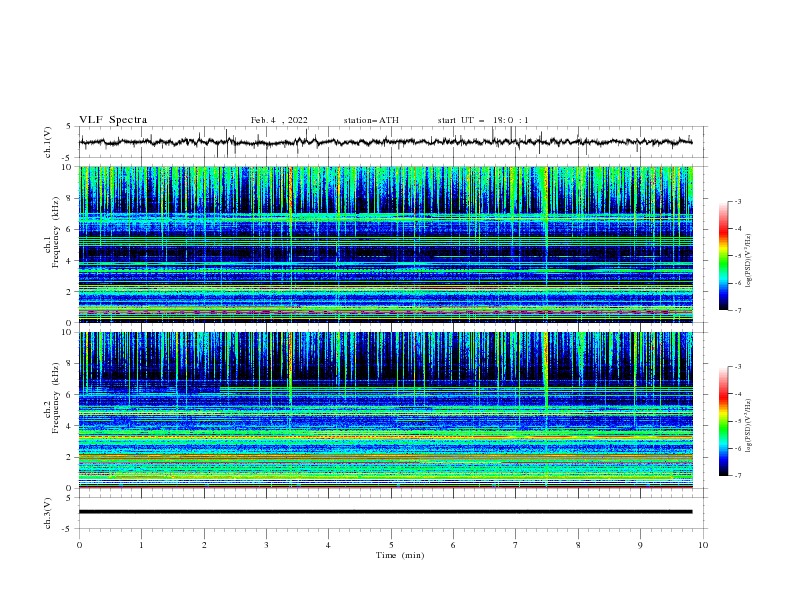Click the ch.1 colorbar "log(PSD)(V²/Hz)" label
This screenshot has width=792, height=612.
click(748, 261)
